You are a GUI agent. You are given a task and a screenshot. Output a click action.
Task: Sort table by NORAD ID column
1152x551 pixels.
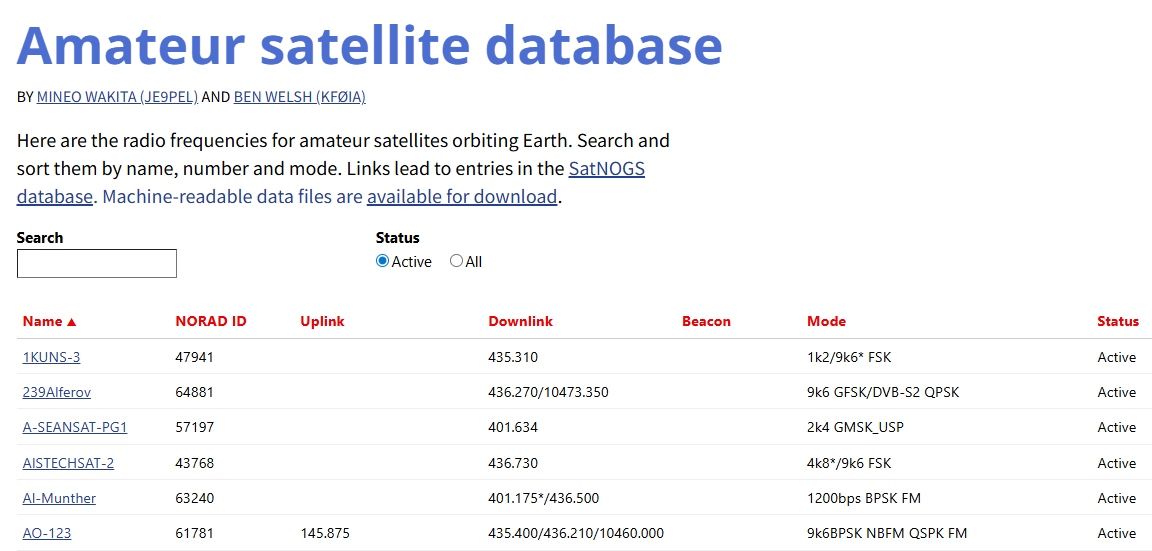210,321
